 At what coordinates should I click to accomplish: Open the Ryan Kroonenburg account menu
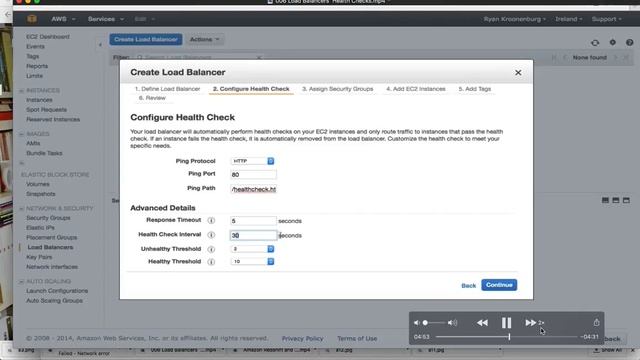tap(515, 19)
